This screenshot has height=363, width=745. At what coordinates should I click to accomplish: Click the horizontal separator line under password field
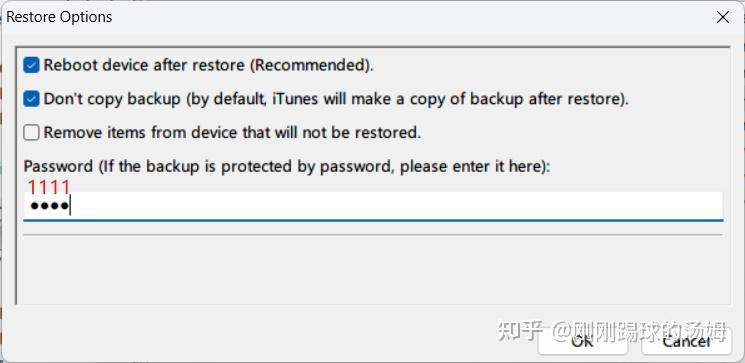point(373,234)
